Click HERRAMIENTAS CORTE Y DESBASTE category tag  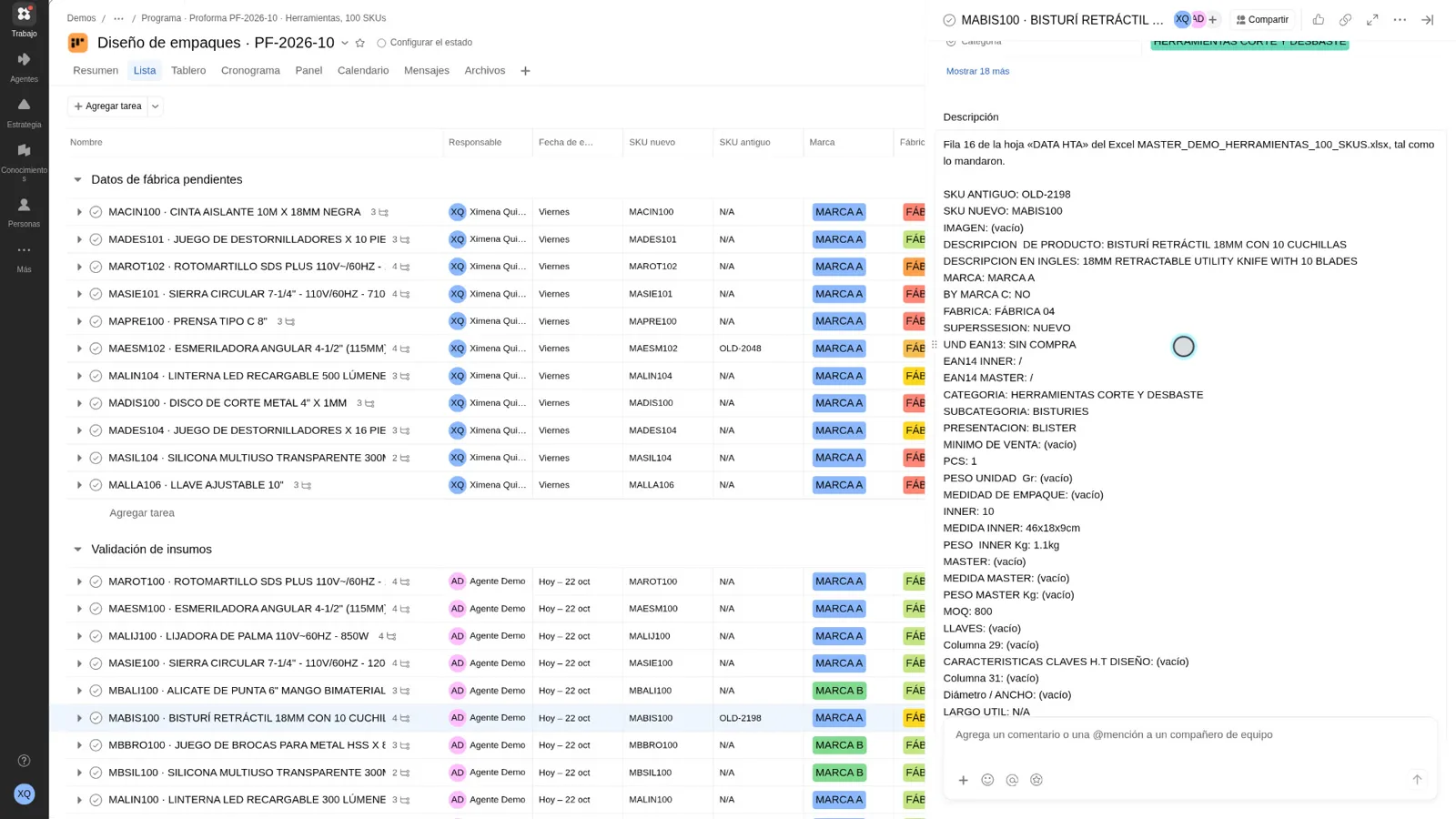tap(1249, 42)
